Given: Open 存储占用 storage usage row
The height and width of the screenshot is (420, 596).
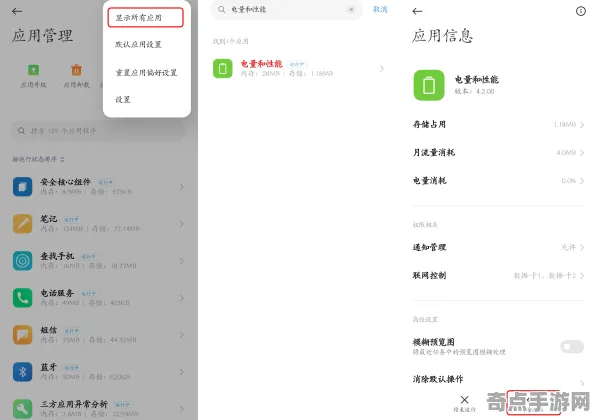Looking at the screenshot, I should coord(498,124).
